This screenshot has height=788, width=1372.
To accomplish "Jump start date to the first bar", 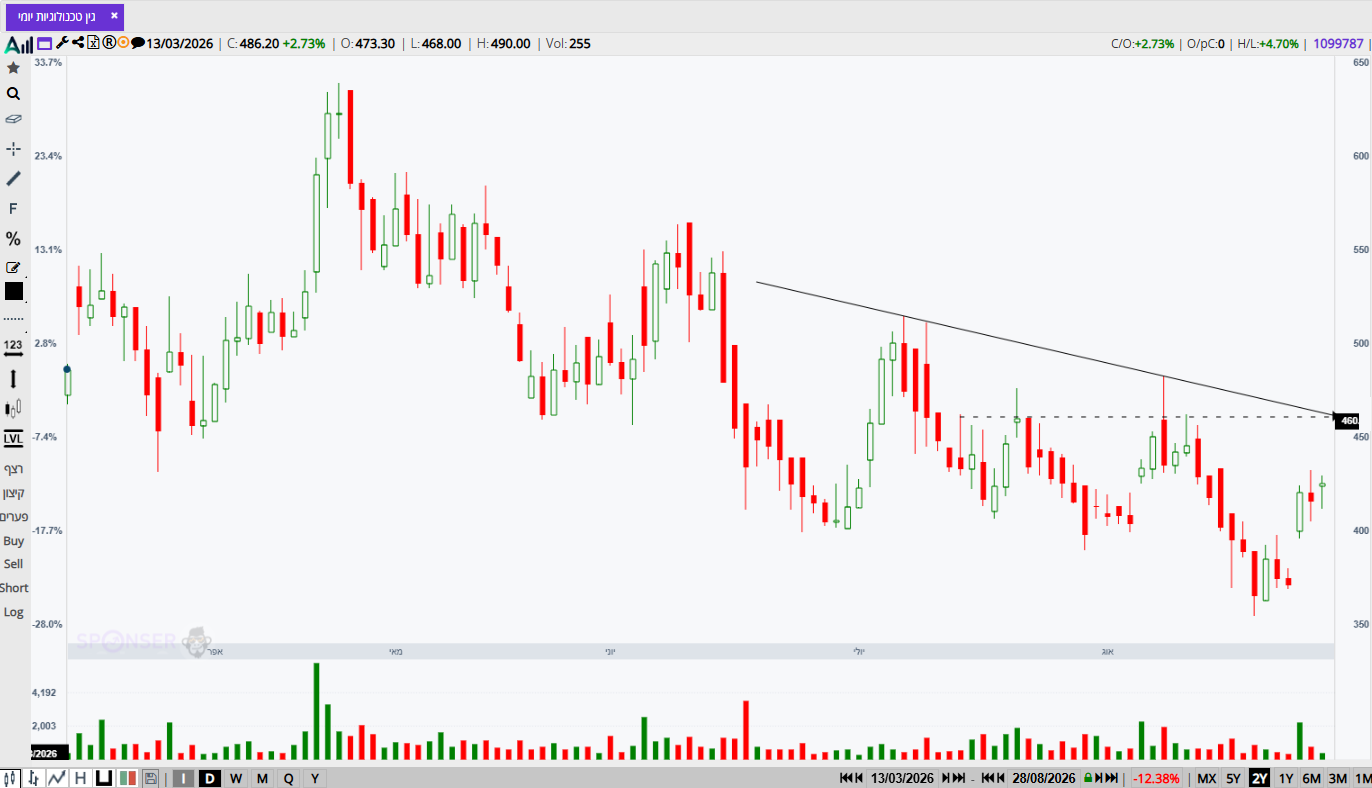I will click(846, 778).
